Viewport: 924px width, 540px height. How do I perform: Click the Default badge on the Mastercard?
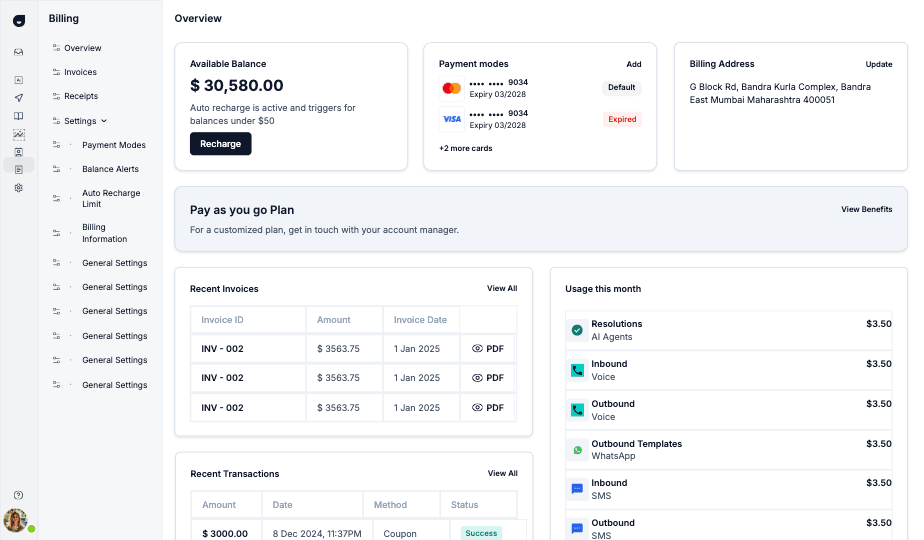[x=622, y=87]
